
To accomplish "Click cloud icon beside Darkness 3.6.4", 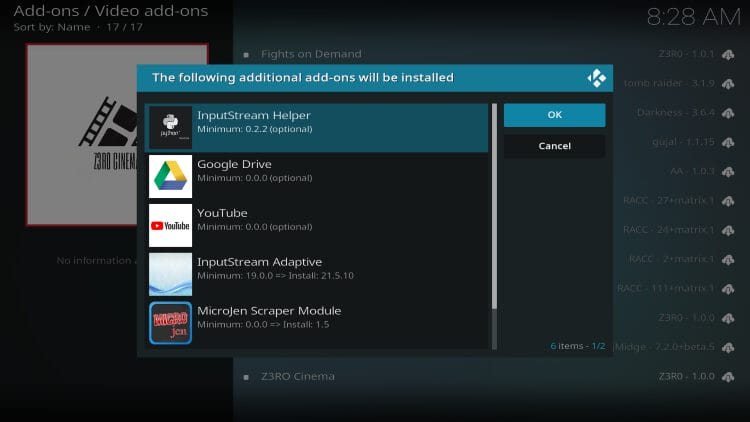I will tap(728, 113).
